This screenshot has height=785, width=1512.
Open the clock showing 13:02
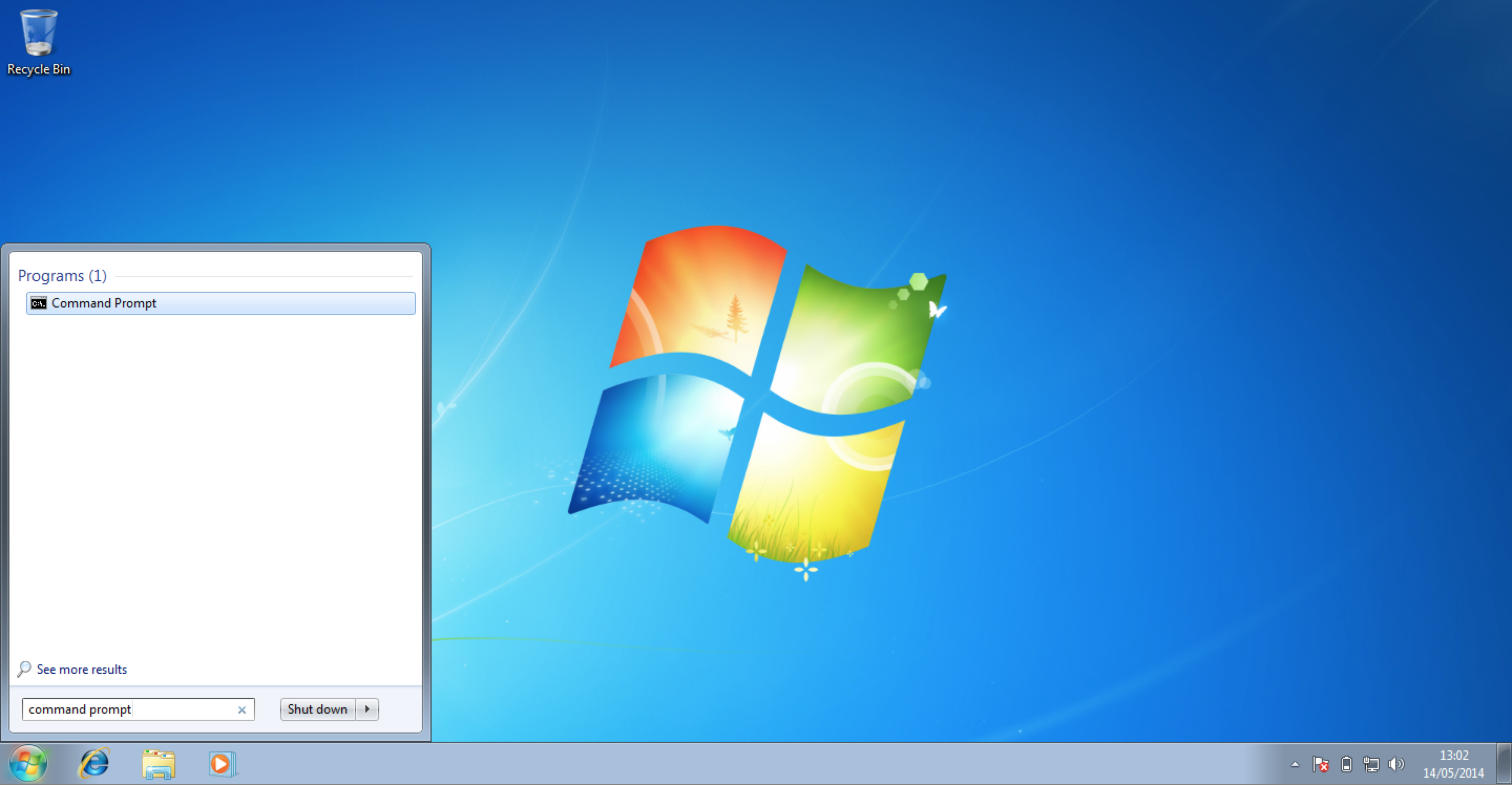(x=1453, y=764)
